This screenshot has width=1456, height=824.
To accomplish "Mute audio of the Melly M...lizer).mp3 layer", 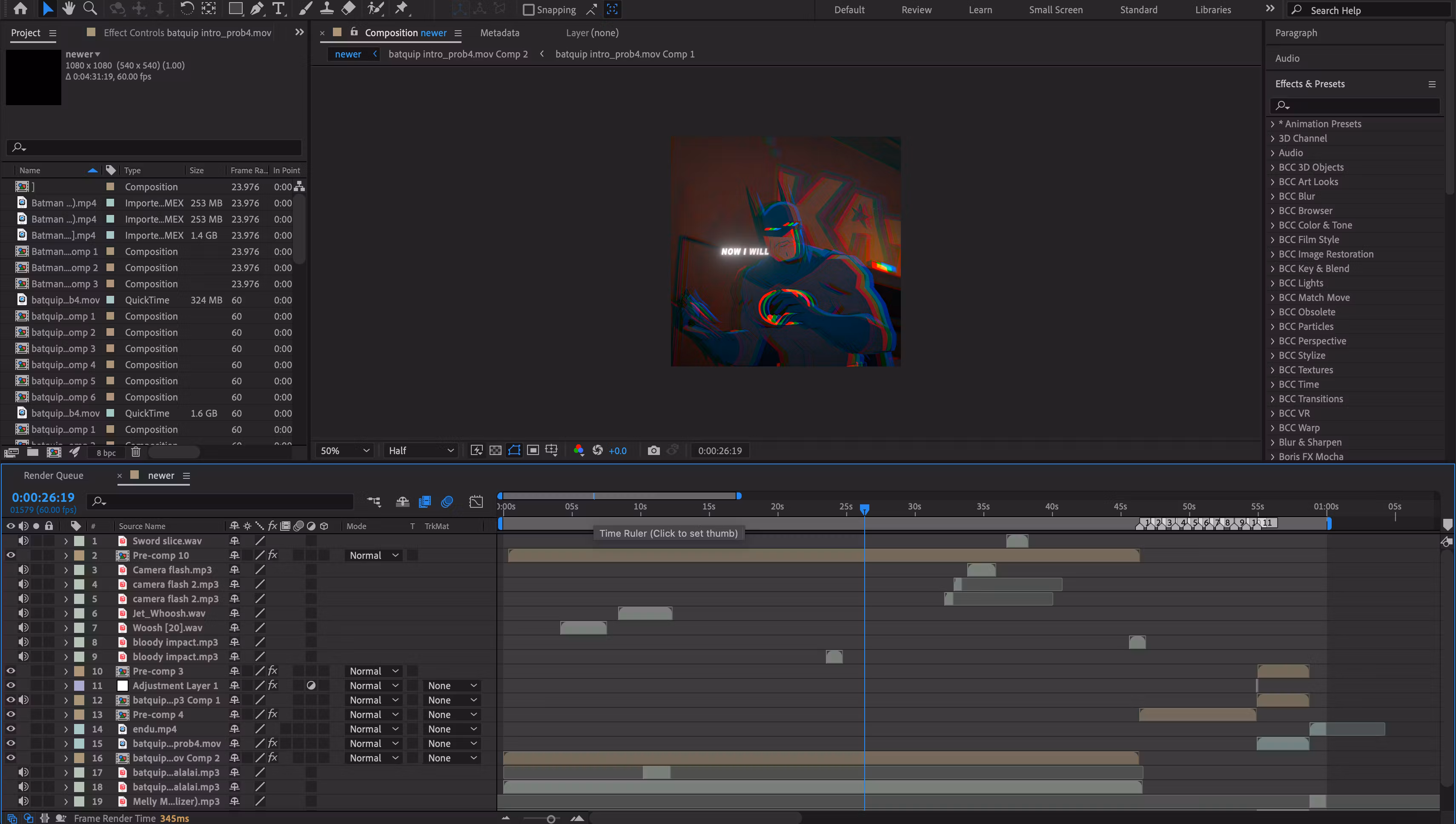I will [23, 801].
